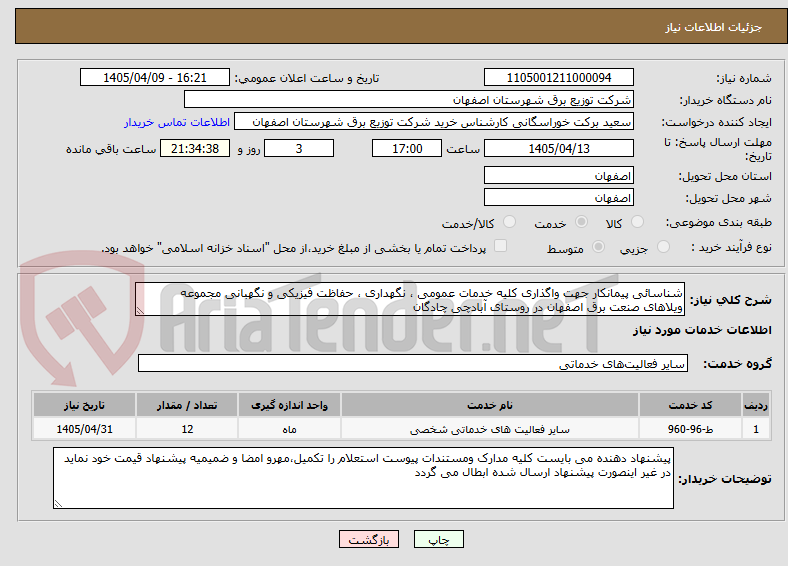Click the چاپ print button

coord(439,539)
